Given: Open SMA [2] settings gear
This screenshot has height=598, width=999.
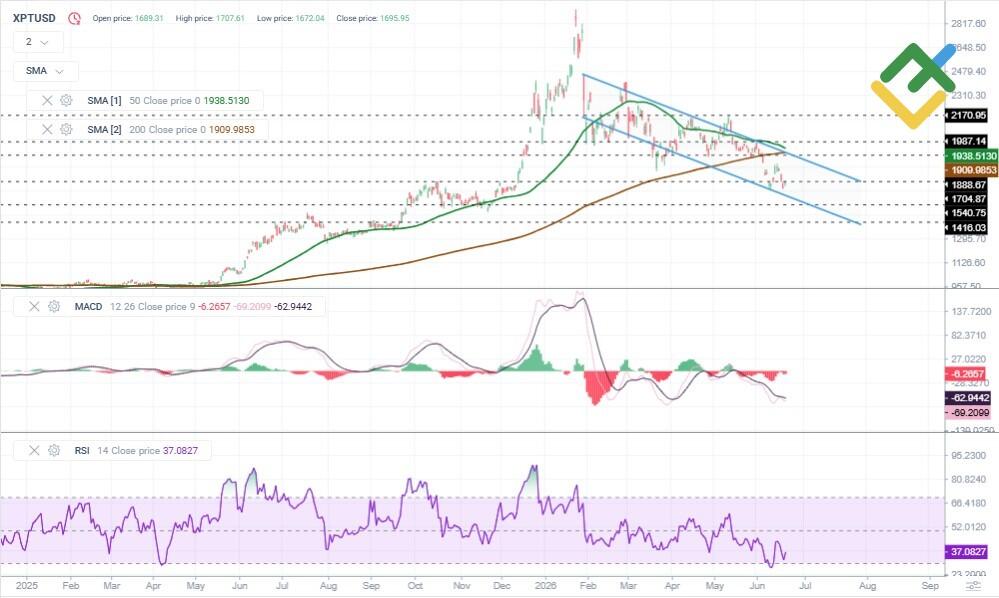Looking at the screenshot, I should (x=66, y=129).
